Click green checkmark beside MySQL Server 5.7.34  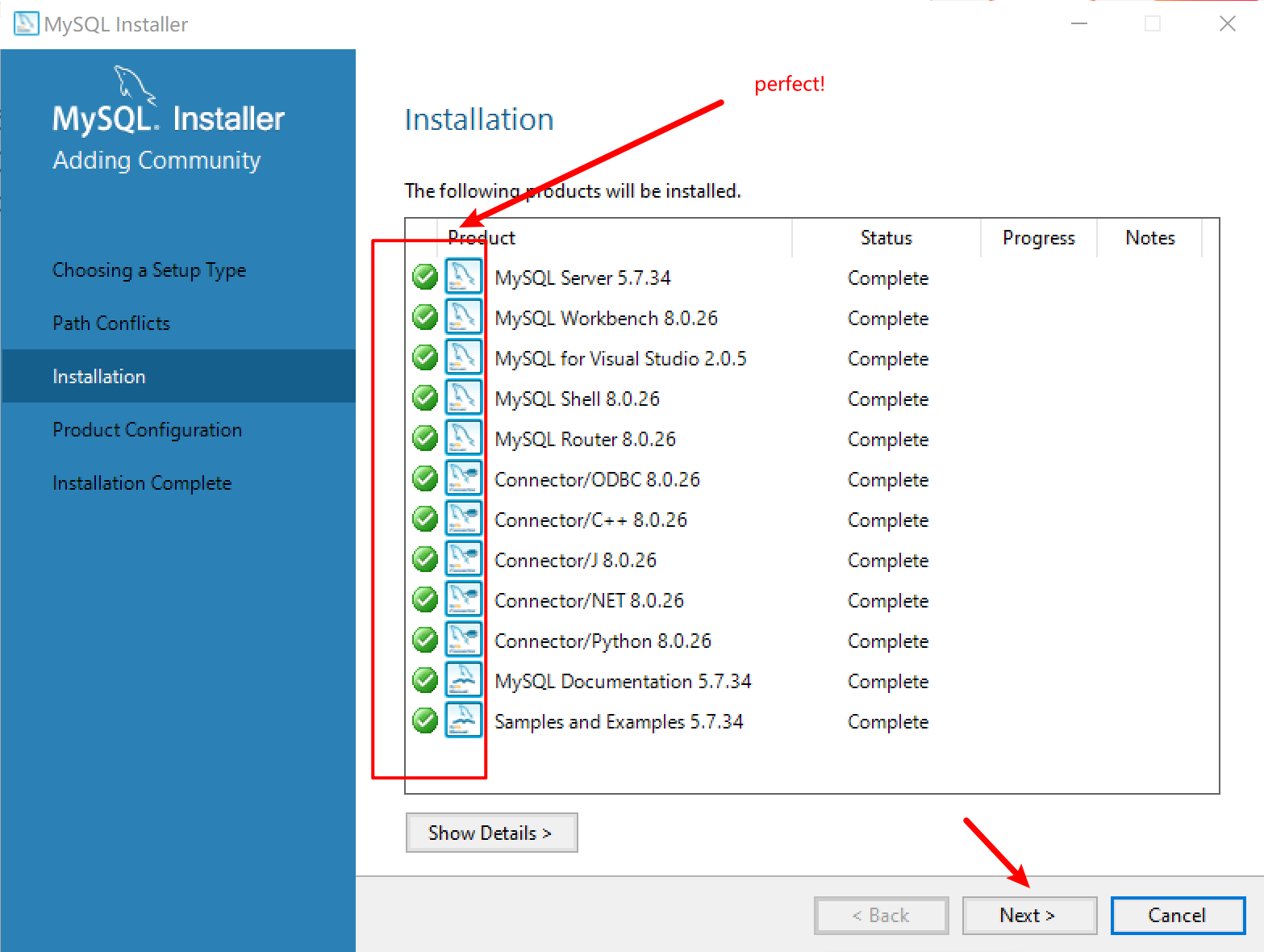point(425,277)
